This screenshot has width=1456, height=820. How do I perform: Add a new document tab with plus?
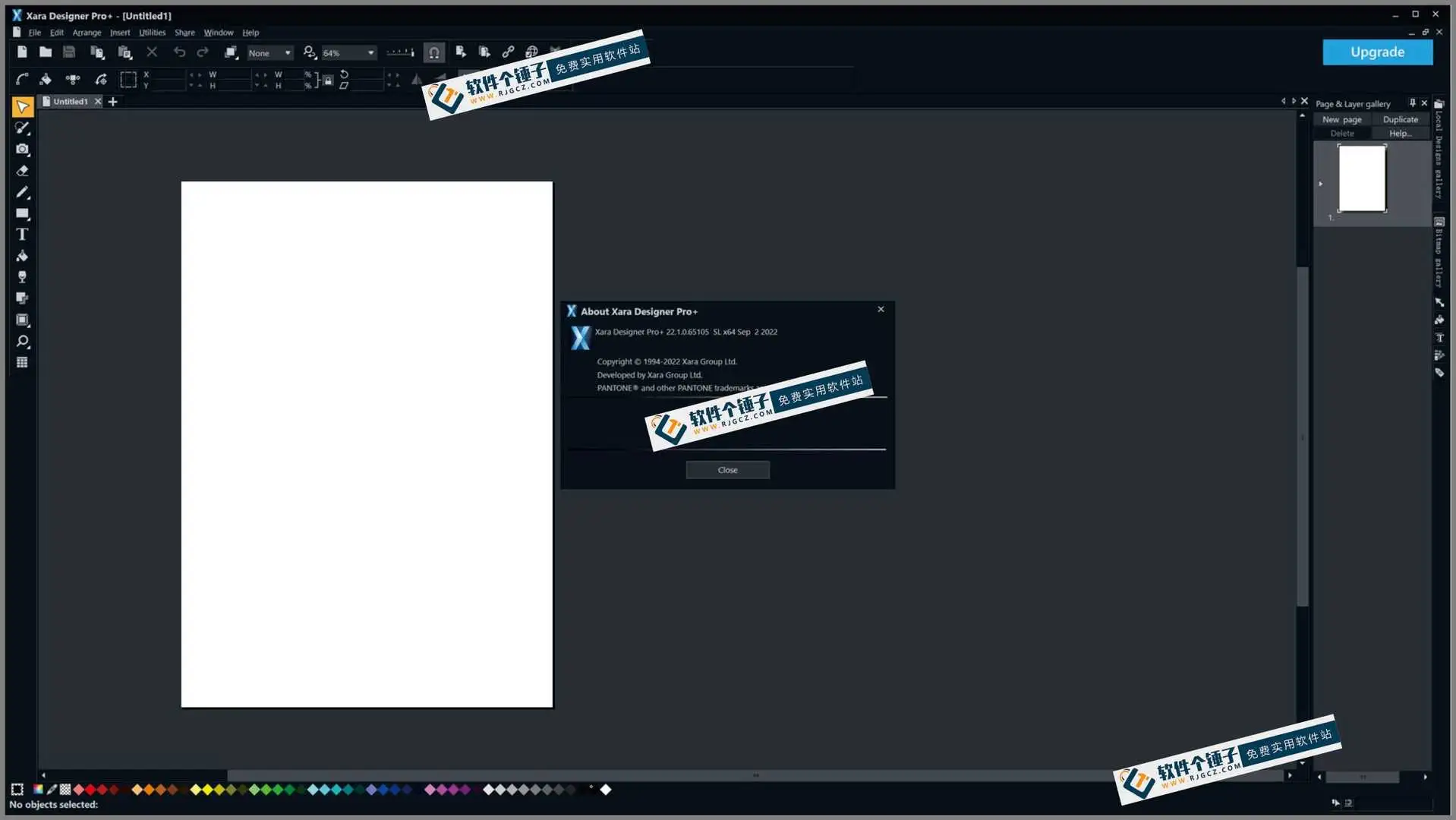[x=112, y=101]
